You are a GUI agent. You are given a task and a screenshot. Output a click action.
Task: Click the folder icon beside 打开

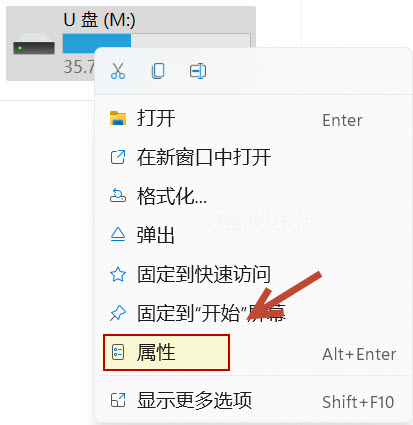118,118
